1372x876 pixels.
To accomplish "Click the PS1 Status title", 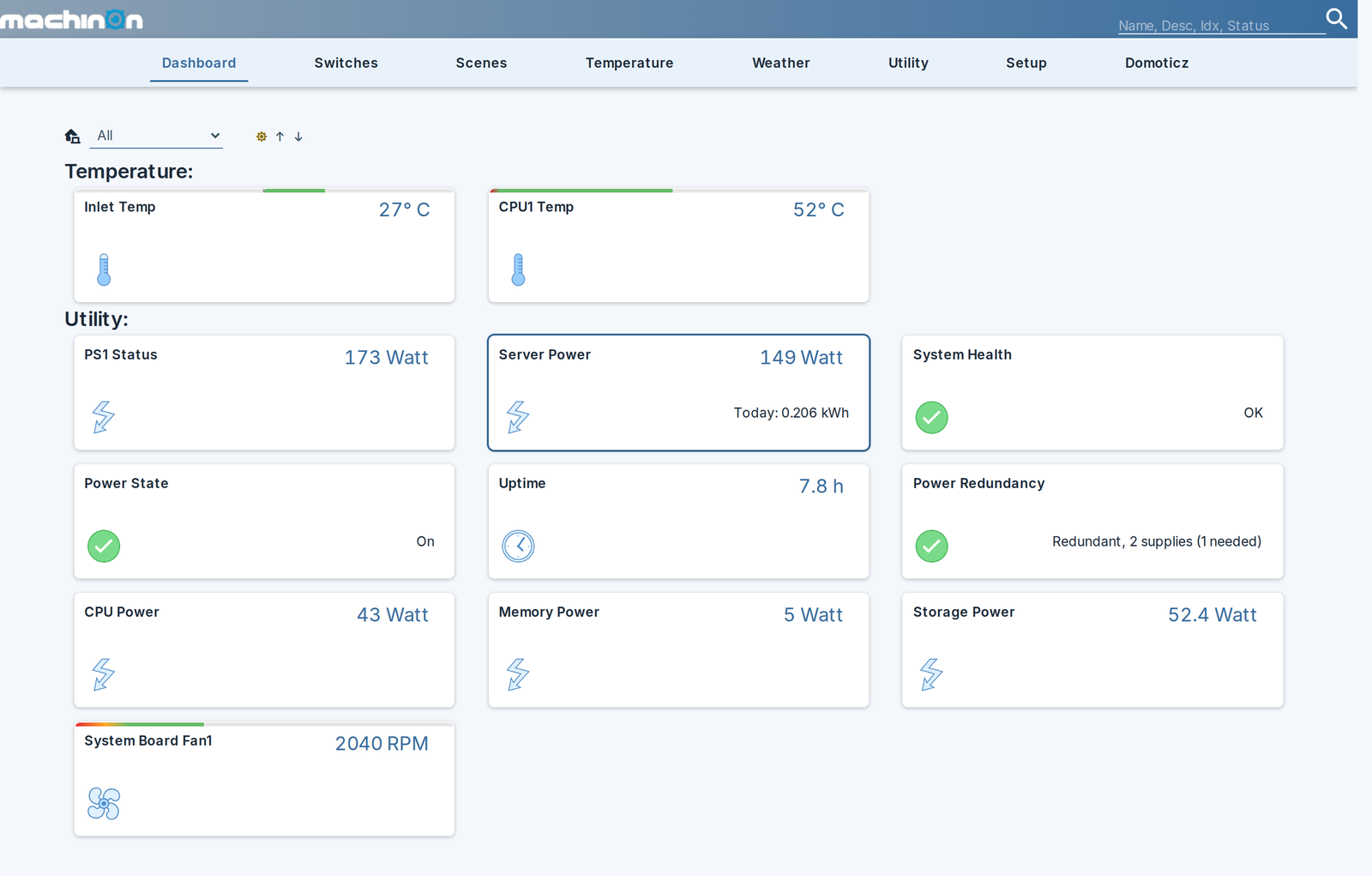I will pyautogui.click(x=121, y=354).
